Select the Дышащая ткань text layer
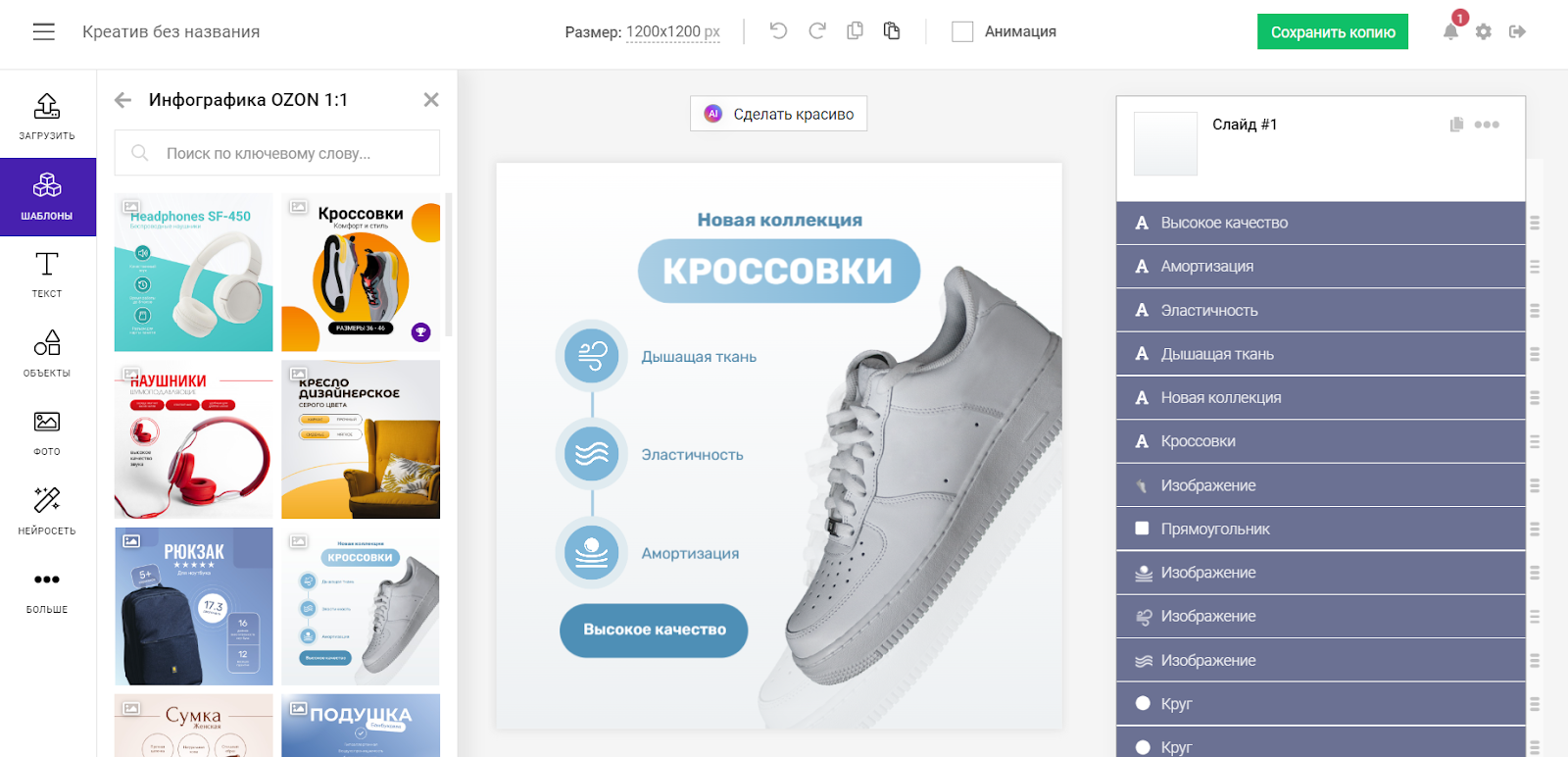The image size is (1568, 757). [x=1321, y=354]
